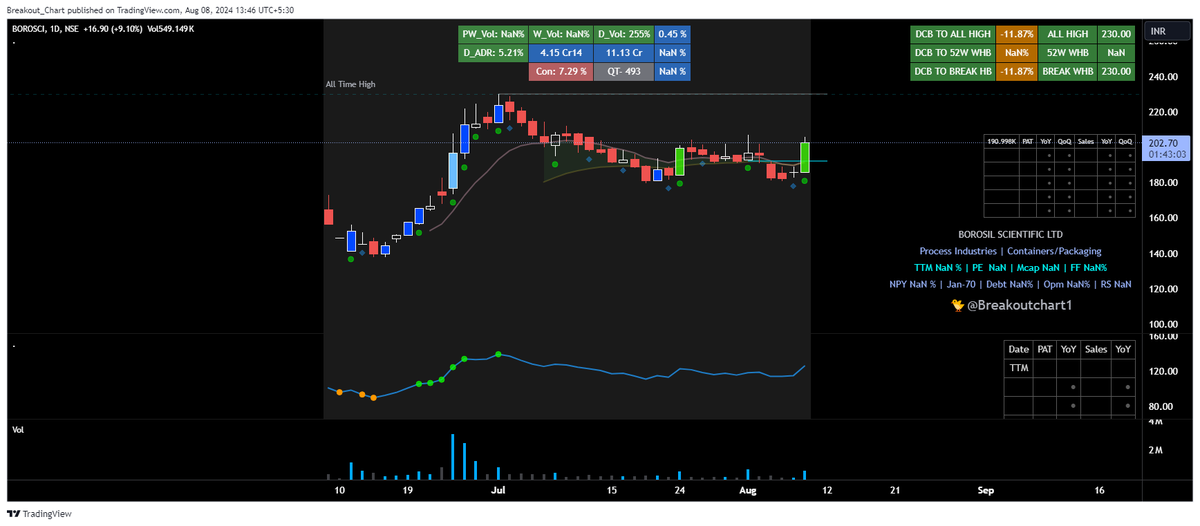Click the DCB TO ALL HIGH label

[953, 34]
